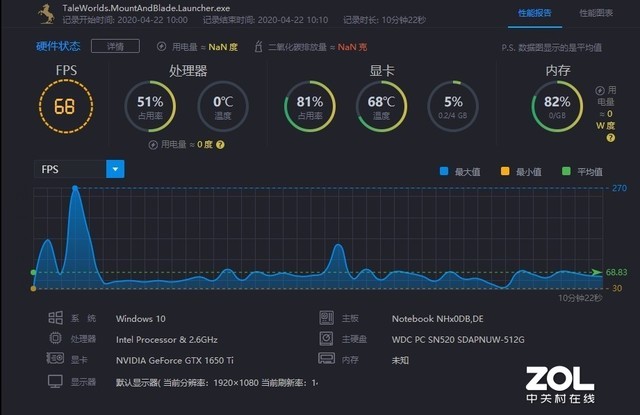Click the green average point at chart start
The width and height of the screenshot is (640, 415).
pos(33,272)
